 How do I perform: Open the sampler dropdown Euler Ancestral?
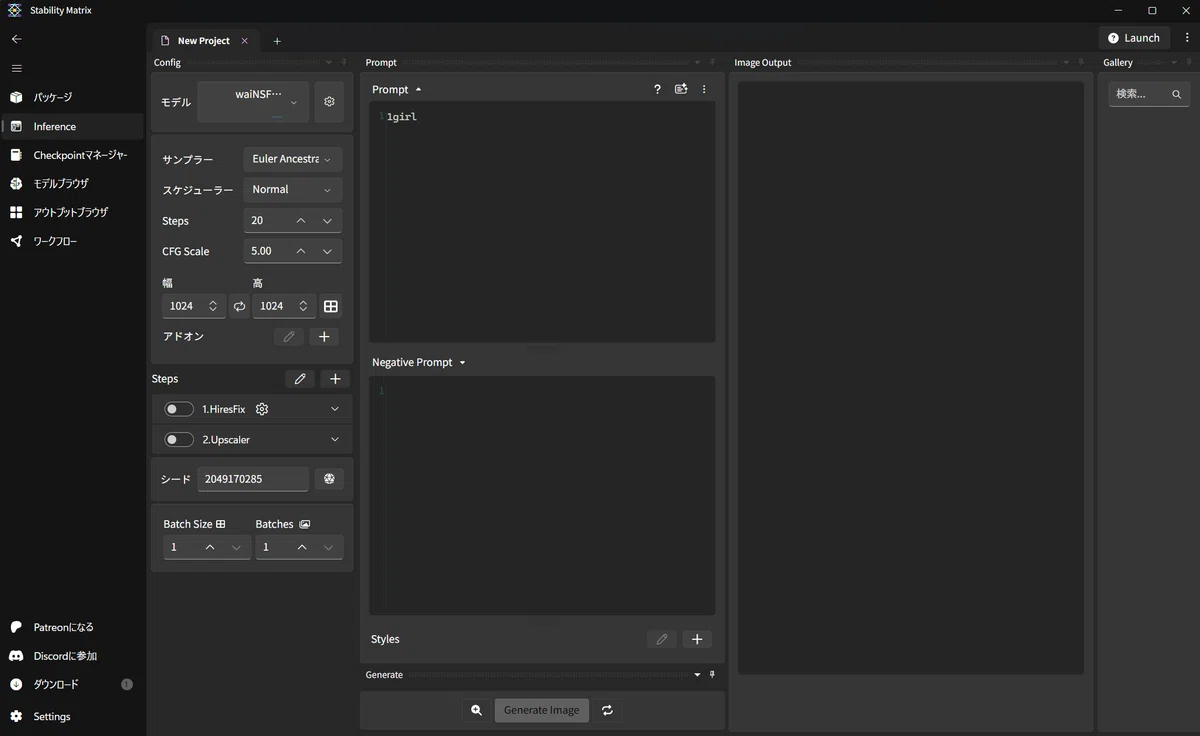(x=292, y=159)
